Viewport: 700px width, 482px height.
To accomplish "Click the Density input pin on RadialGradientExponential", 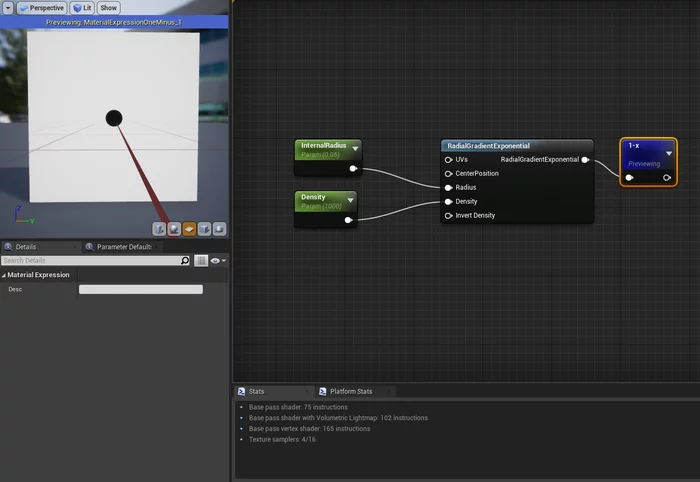I will point(449,202).
